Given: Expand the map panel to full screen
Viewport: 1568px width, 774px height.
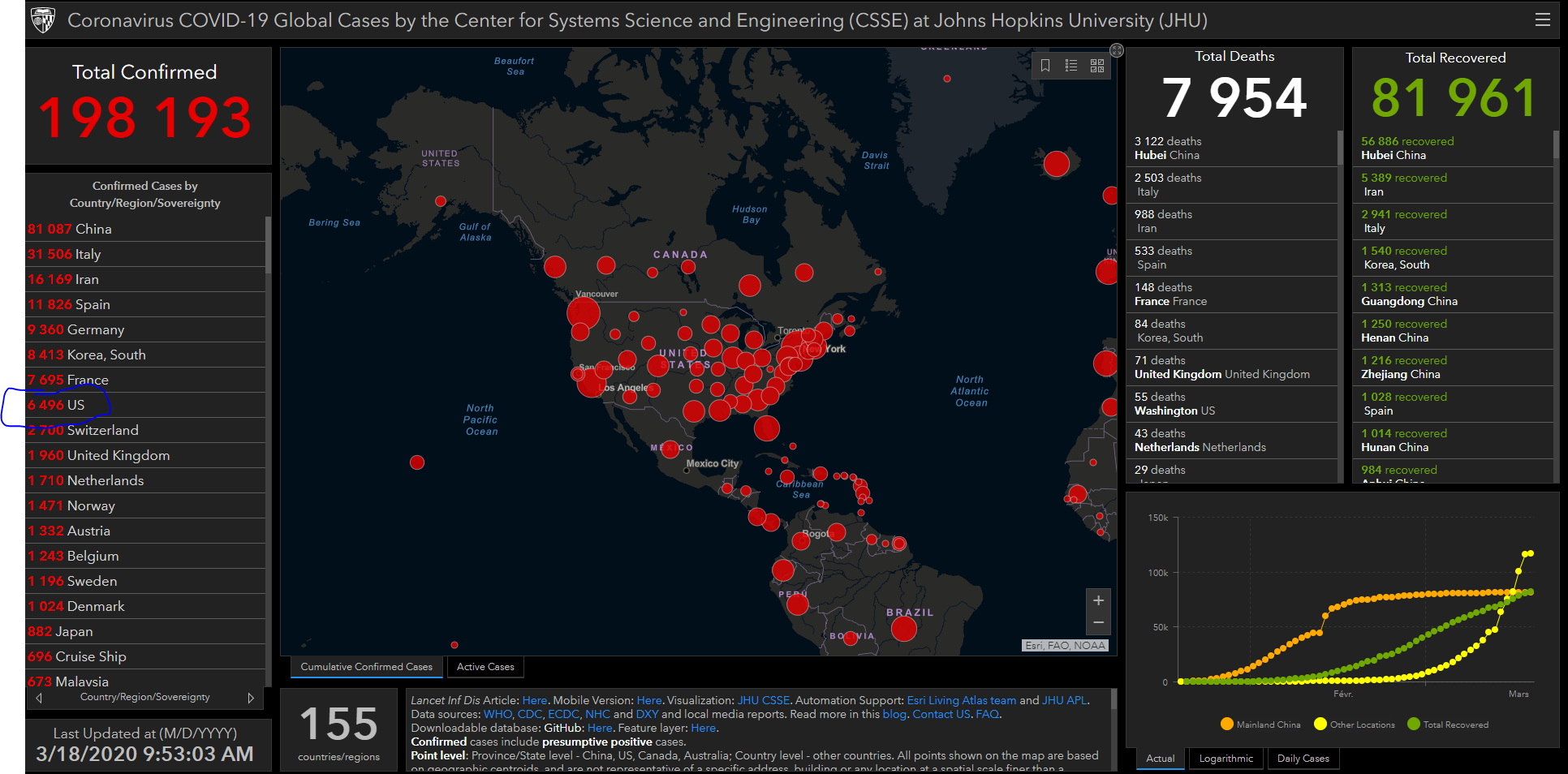Looking at the screenshot, I should tap(1117, 50).
